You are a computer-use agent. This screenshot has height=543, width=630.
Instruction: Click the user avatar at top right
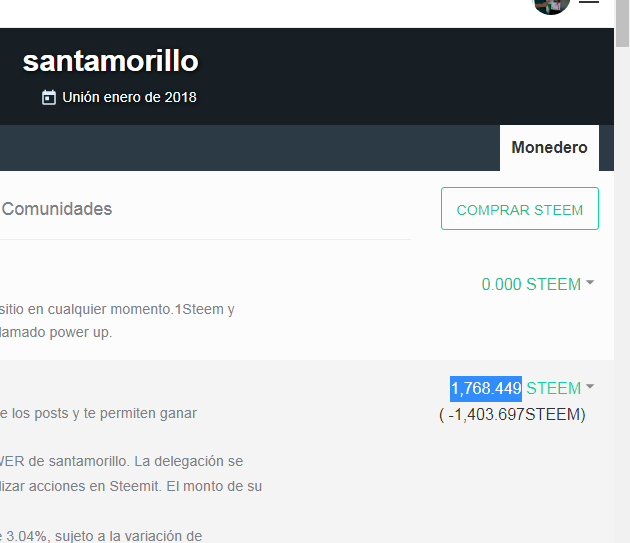tap(550, 6)
